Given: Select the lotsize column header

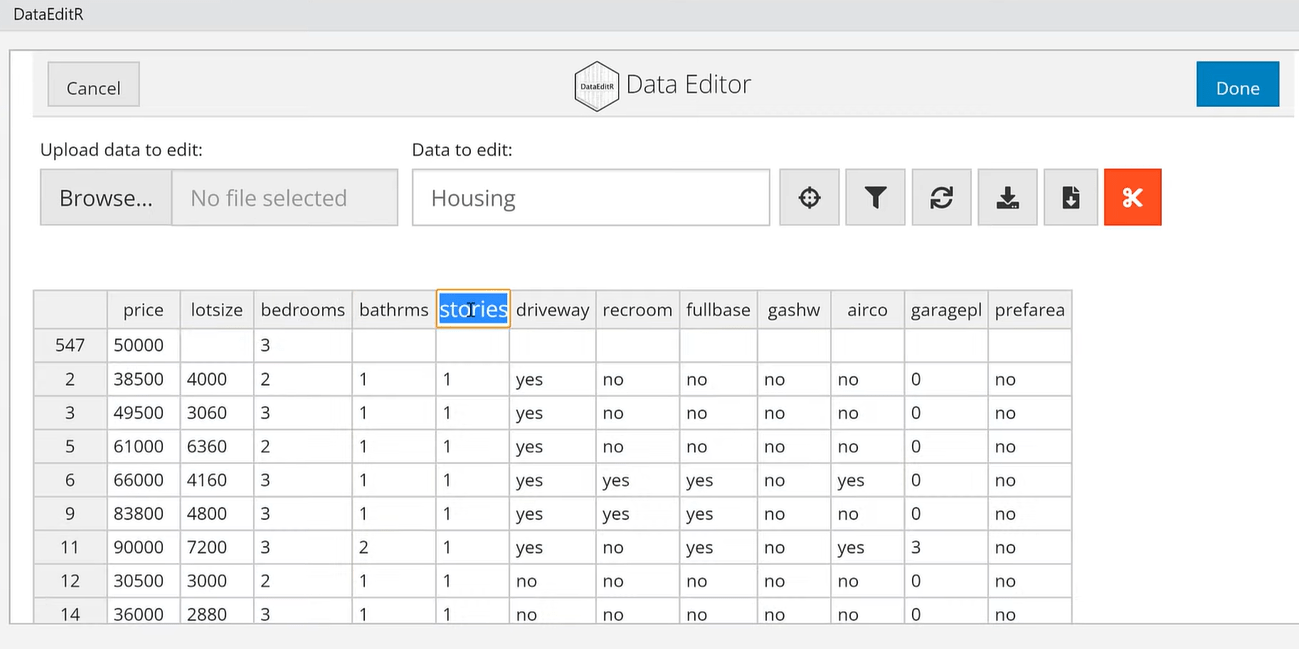Looking at the screenshot, I should (x=217, y=310).
